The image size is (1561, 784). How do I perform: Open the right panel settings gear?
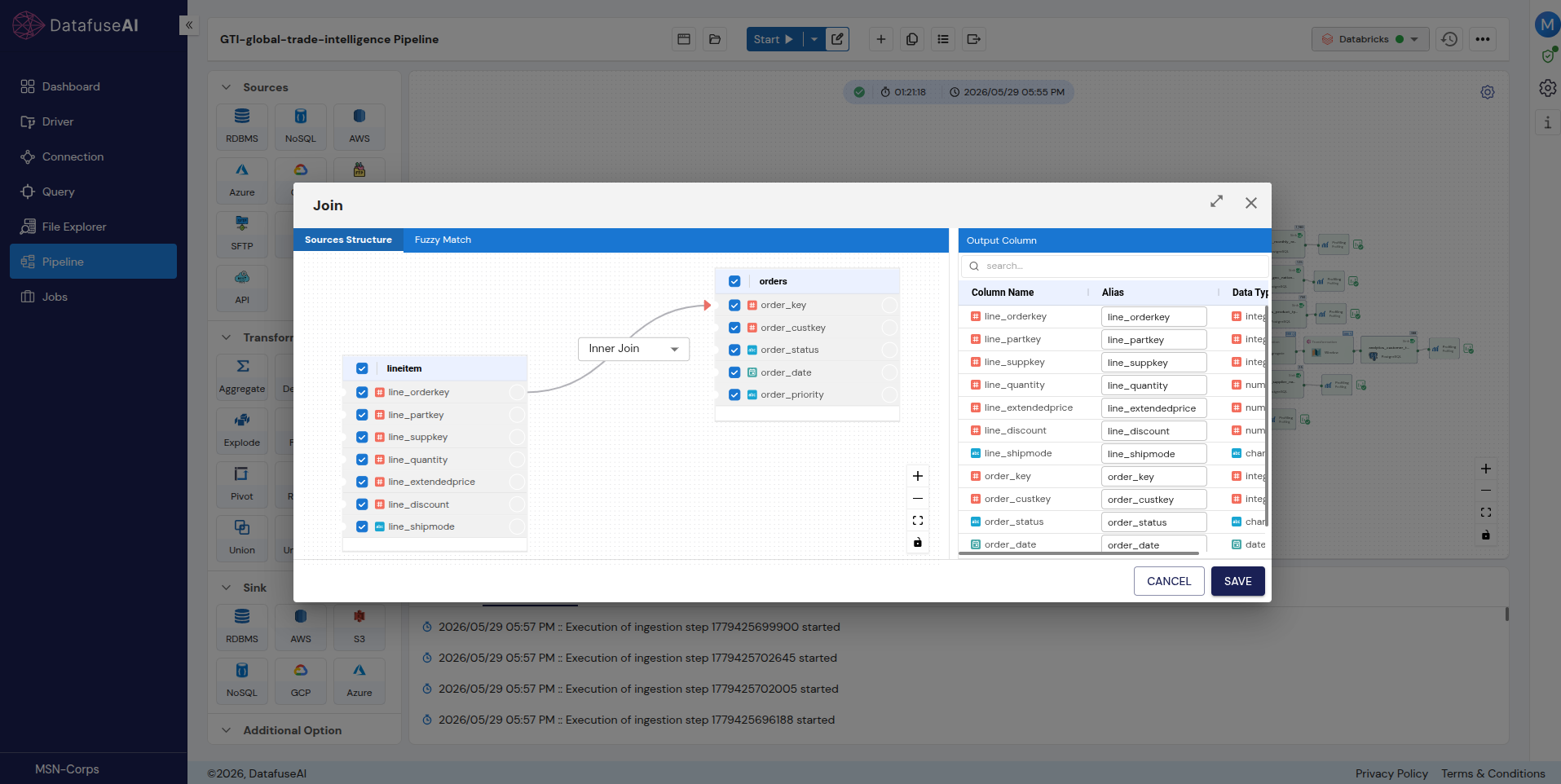tap(1547, 88)
